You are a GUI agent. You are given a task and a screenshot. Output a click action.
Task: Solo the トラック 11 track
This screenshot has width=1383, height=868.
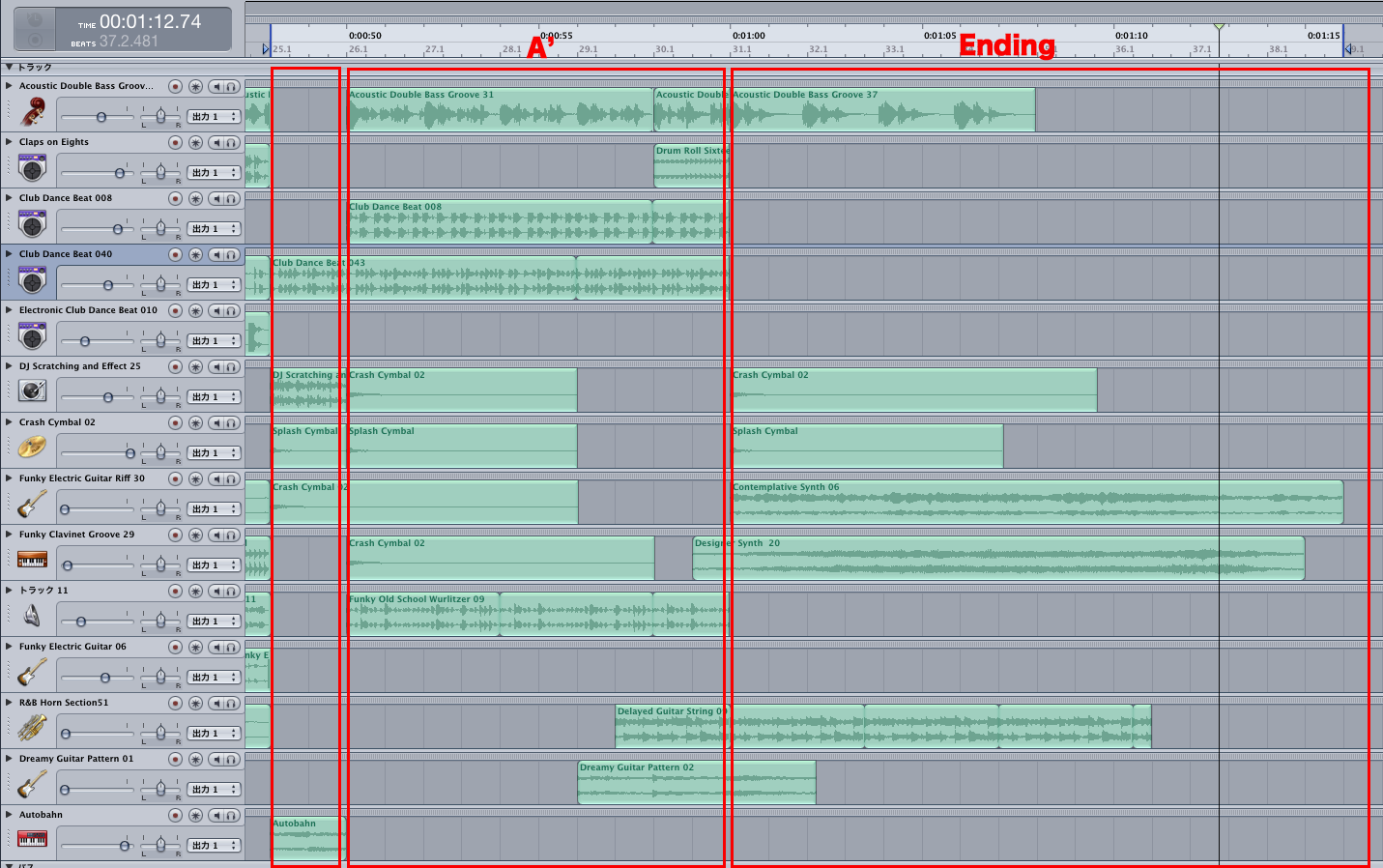pyautogui.click(x=232, y=592)
